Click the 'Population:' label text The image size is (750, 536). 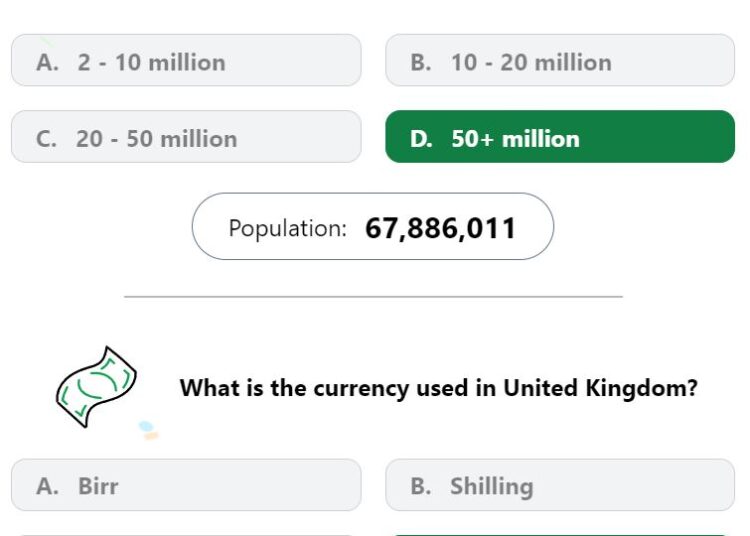tap(287, 229)
